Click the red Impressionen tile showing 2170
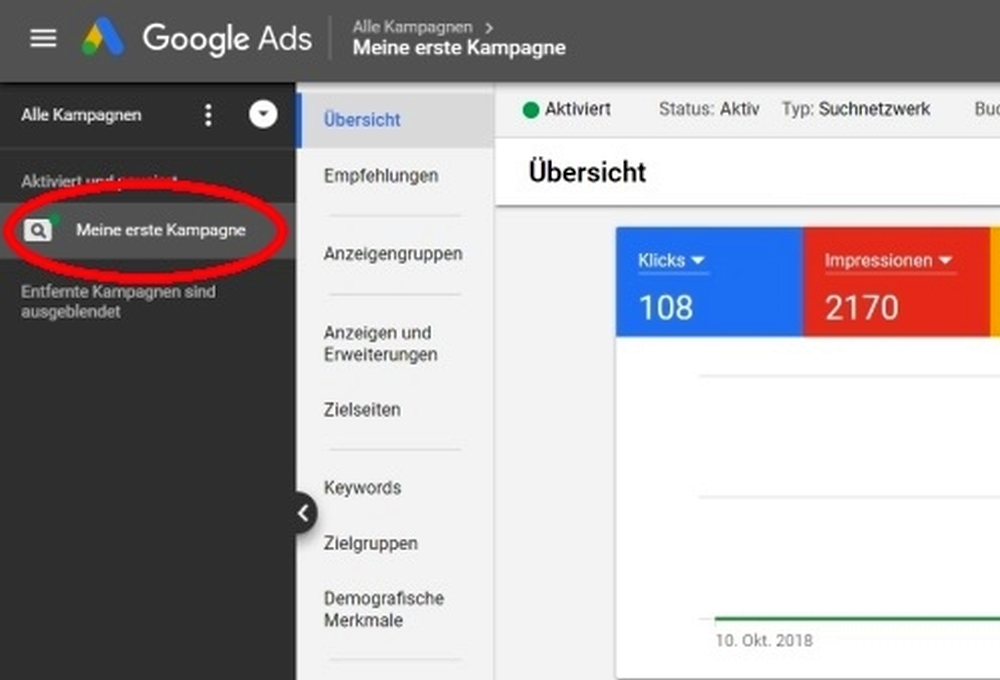The image size is (1000, 680). pos(896,281)
